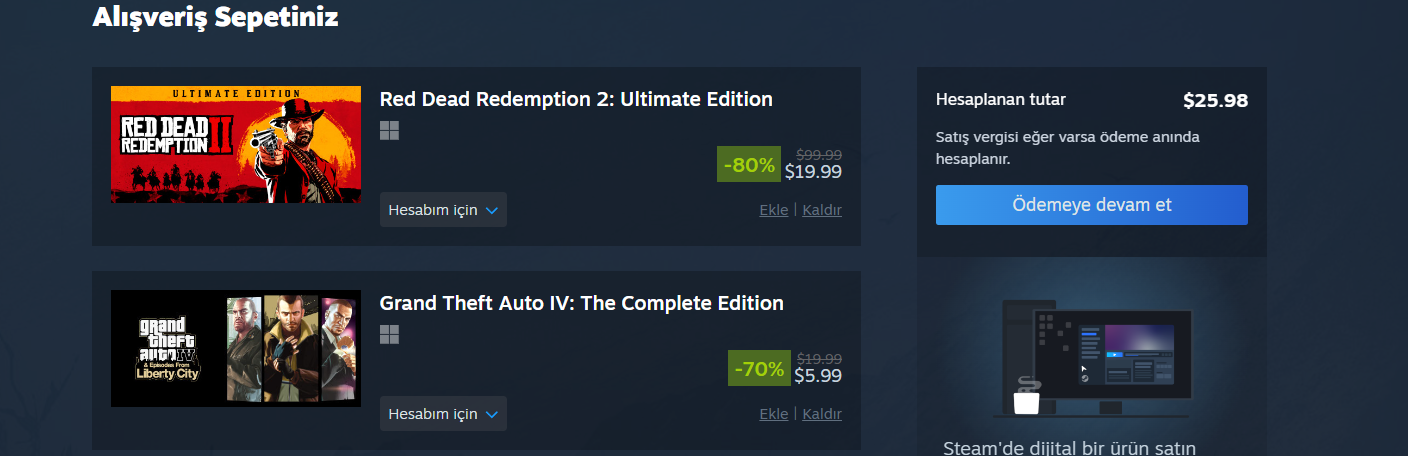Expand "Hesabım için" dropdown for Red Dead Redemption 2
The width and height of the screenshot is (1408, 456).
(443, 210)
